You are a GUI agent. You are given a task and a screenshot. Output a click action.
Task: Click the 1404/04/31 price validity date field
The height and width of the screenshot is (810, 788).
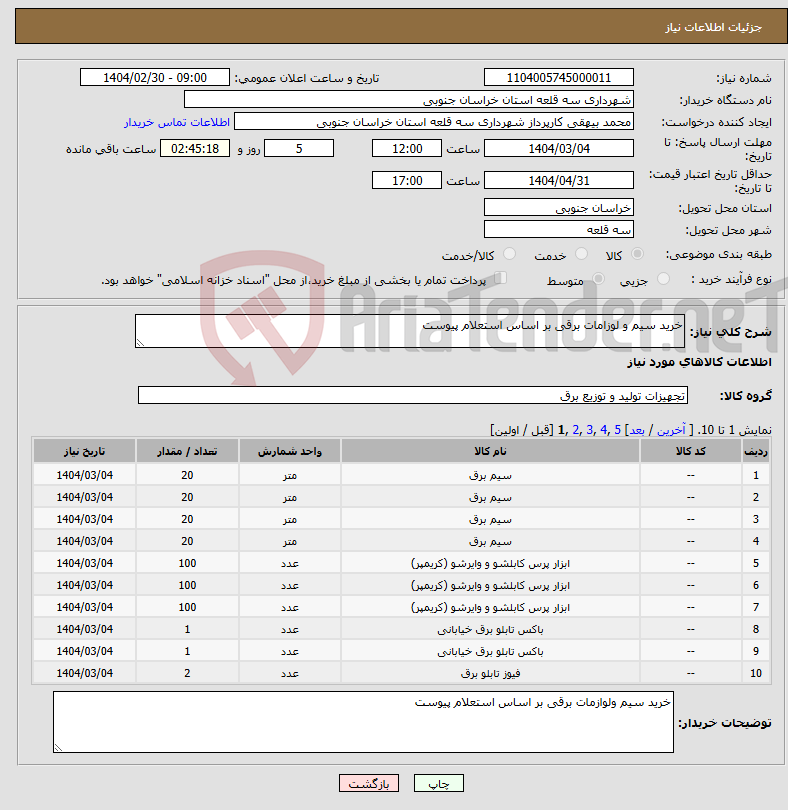(x=559, y=181)
